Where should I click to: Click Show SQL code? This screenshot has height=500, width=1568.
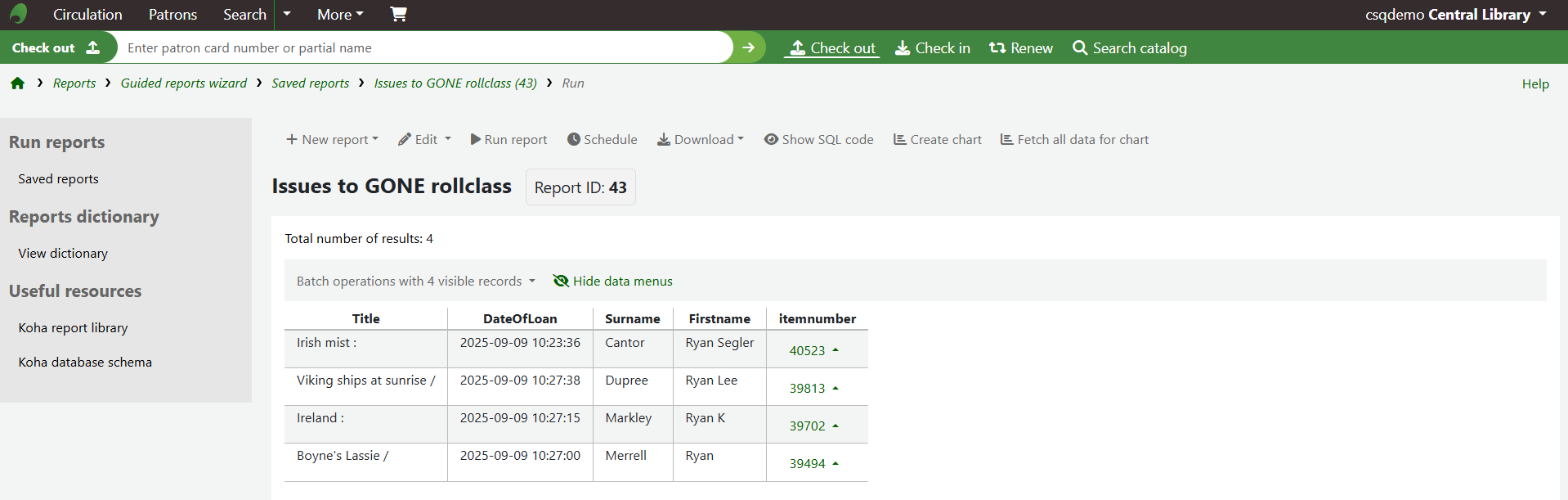coord(818,140)
